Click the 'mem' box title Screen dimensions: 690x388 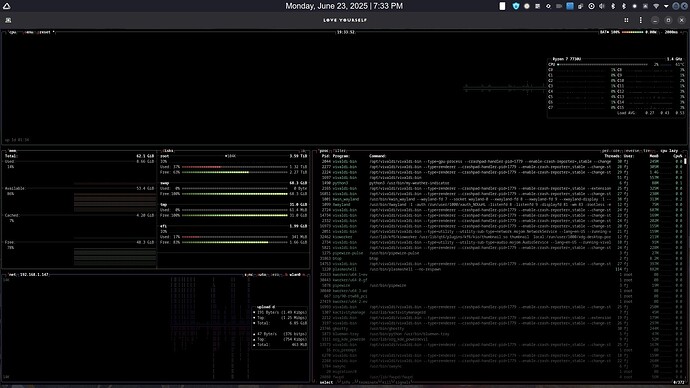[x=12, y=151]
